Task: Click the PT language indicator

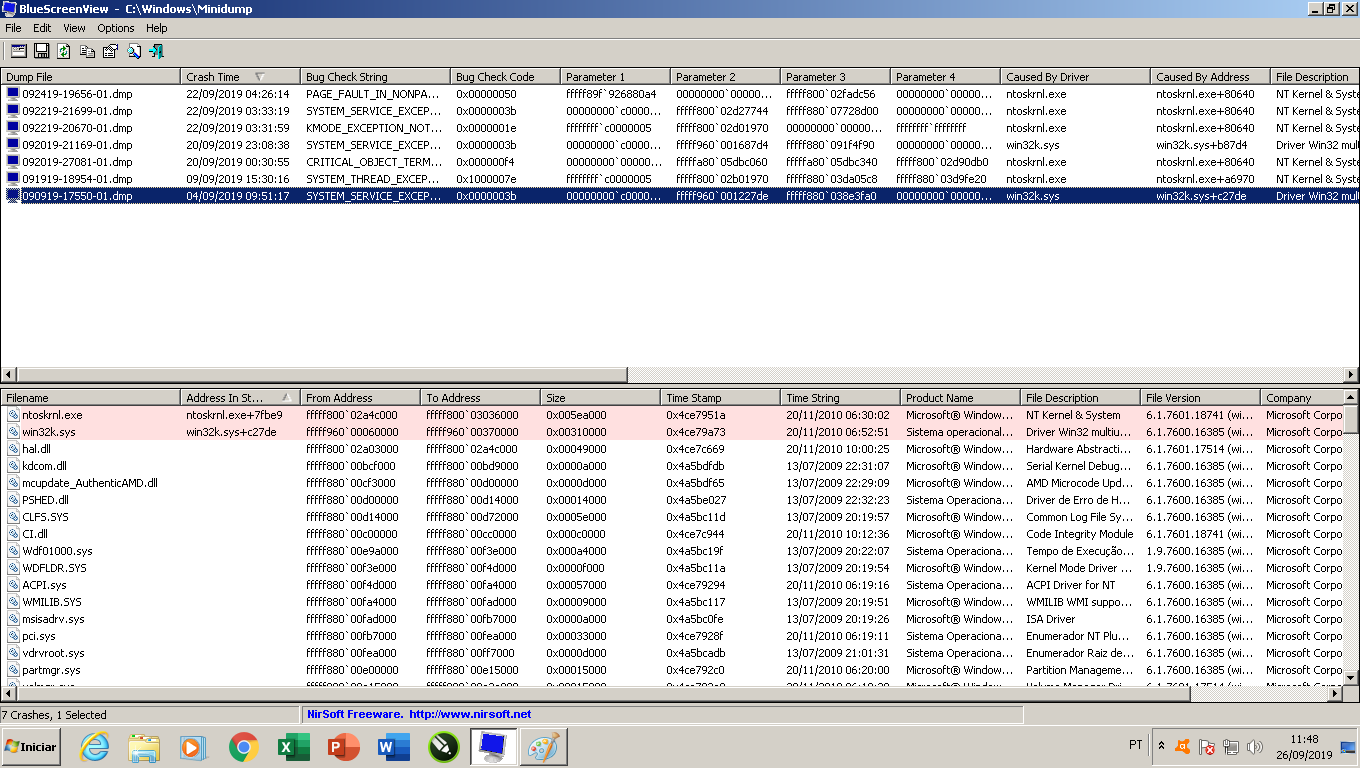Action: (x=1136, y=745)
